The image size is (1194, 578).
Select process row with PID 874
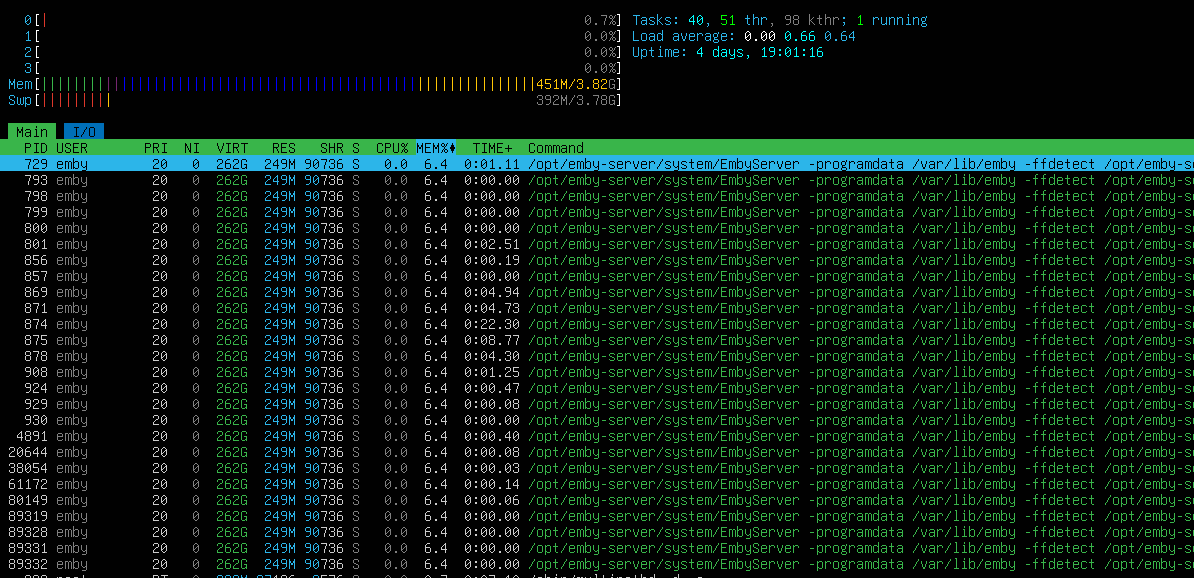click(597, 324)
